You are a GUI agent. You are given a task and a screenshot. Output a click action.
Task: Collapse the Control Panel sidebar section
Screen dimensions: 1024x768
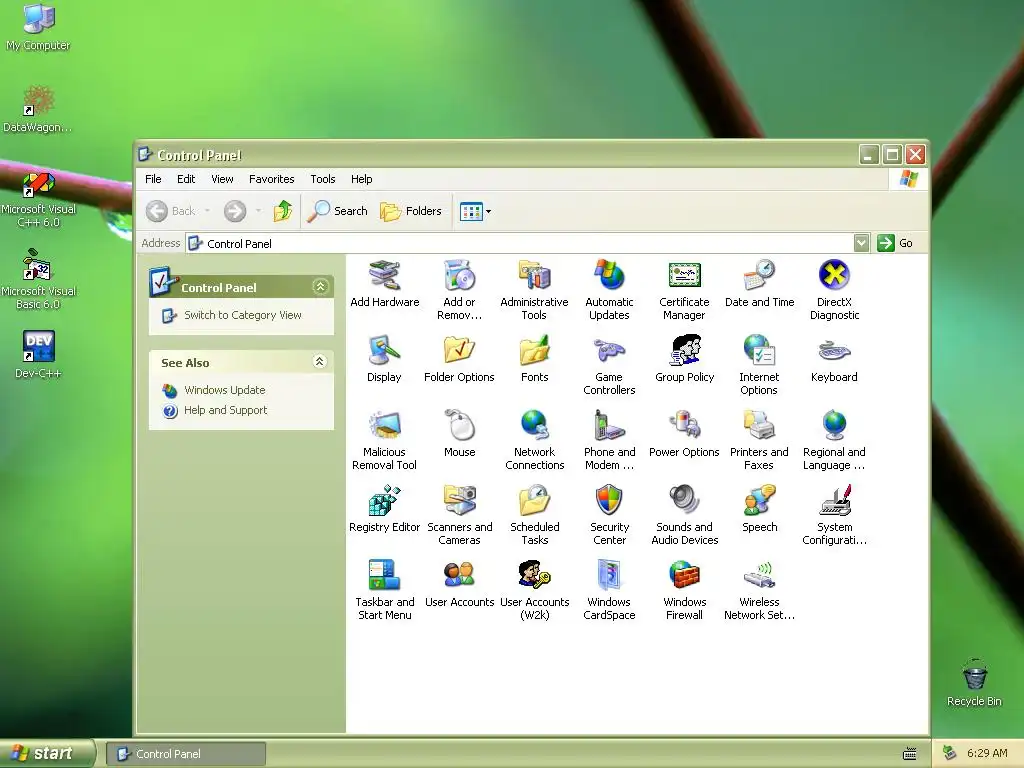pos(320,287)
